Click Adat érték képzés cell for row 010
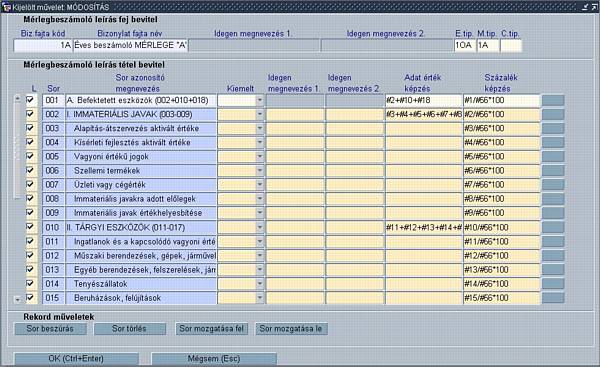The image size is (600, 367). [x=424, y=227]
